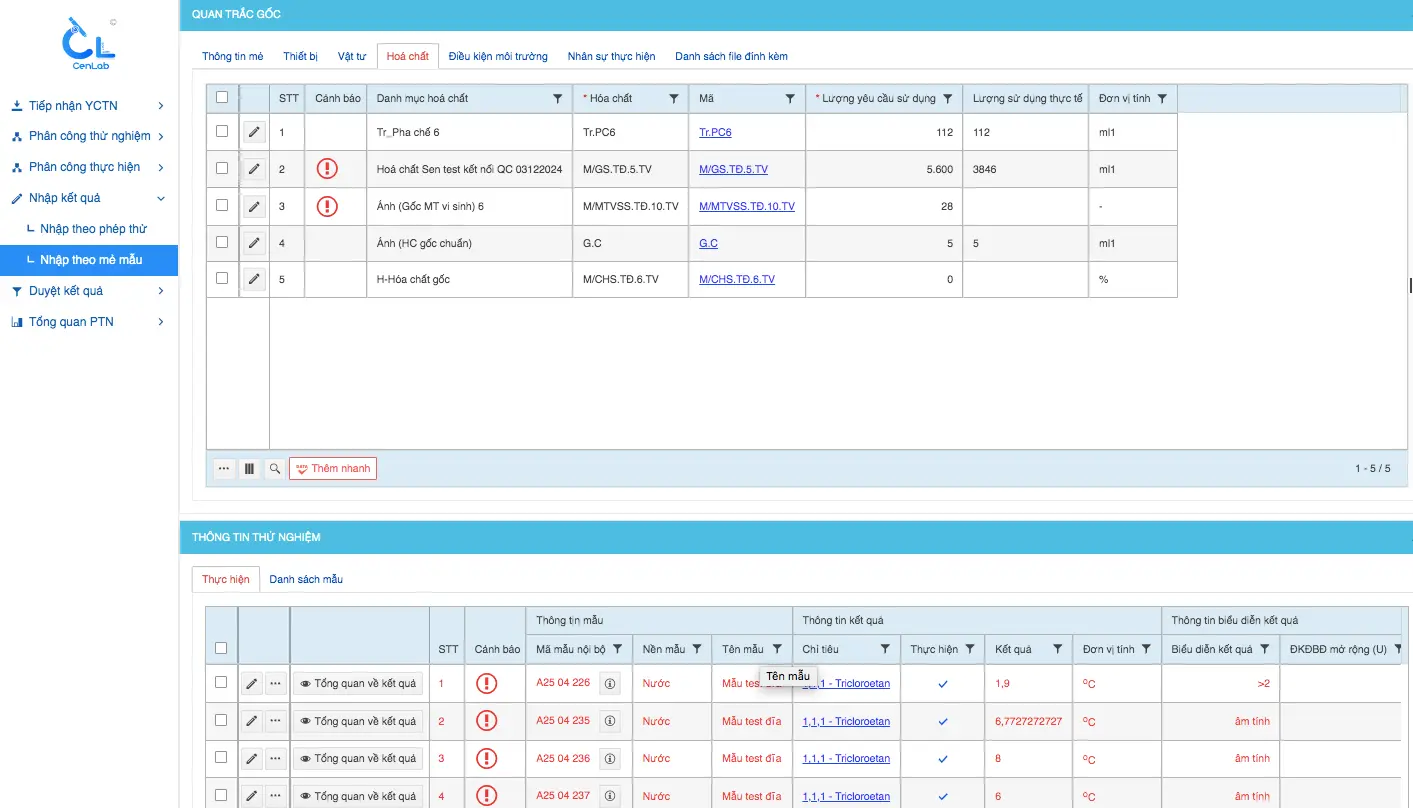Open more options for sample A25 04 237

[276, 796]
